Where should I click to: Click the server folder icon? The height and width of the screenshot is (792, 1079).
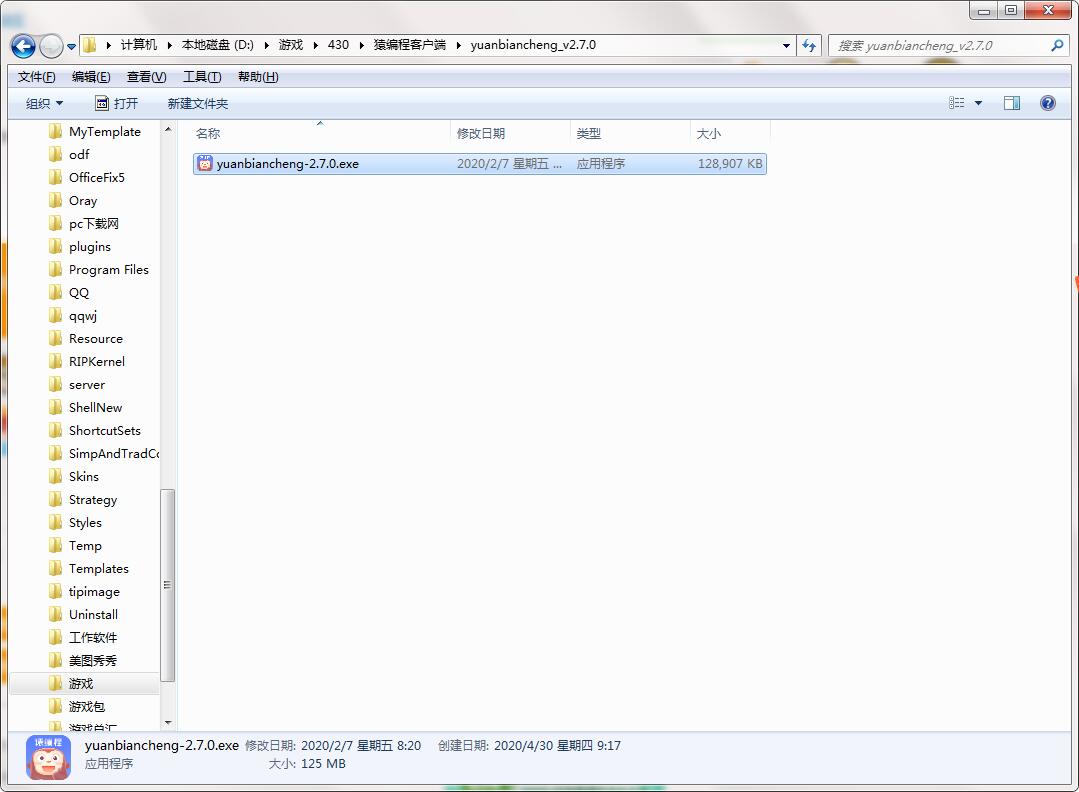[x=56, y=385]
